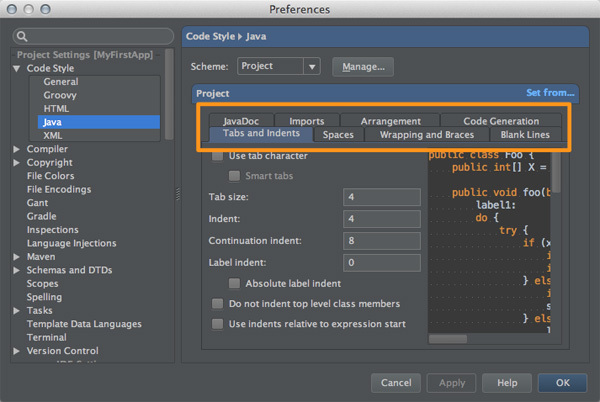Click the code preview horizontal scrollbar
This screenshot has height=402, width=600.
(x=448, y=339)
